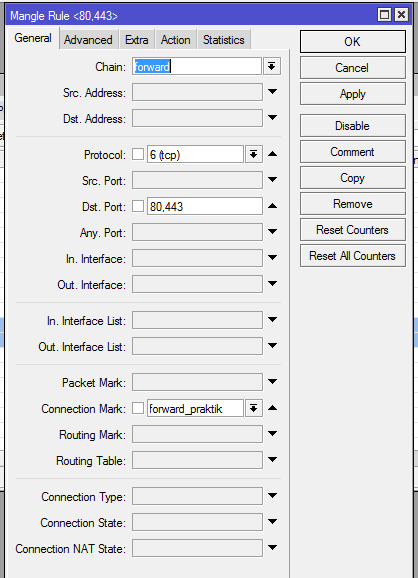The image size is (418, 578).
Task: Select the General tab
Action: [33, 38]
